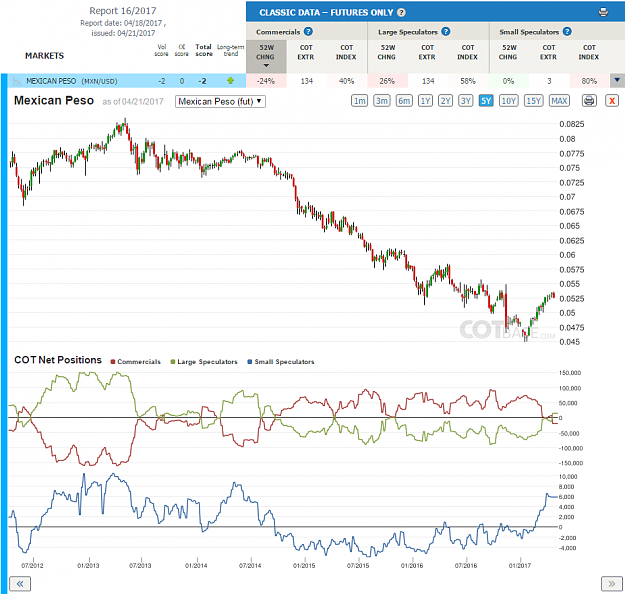Print the Mexican Peso chart

[x=589, y=100]
